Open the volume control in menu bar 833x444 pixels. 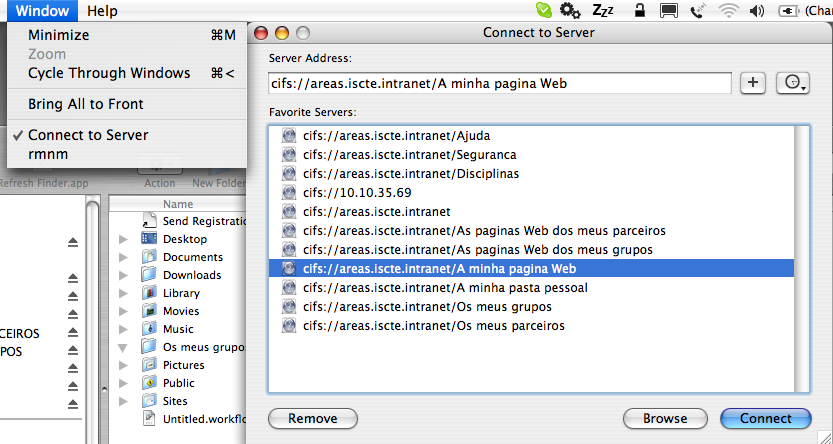point(756,10)
